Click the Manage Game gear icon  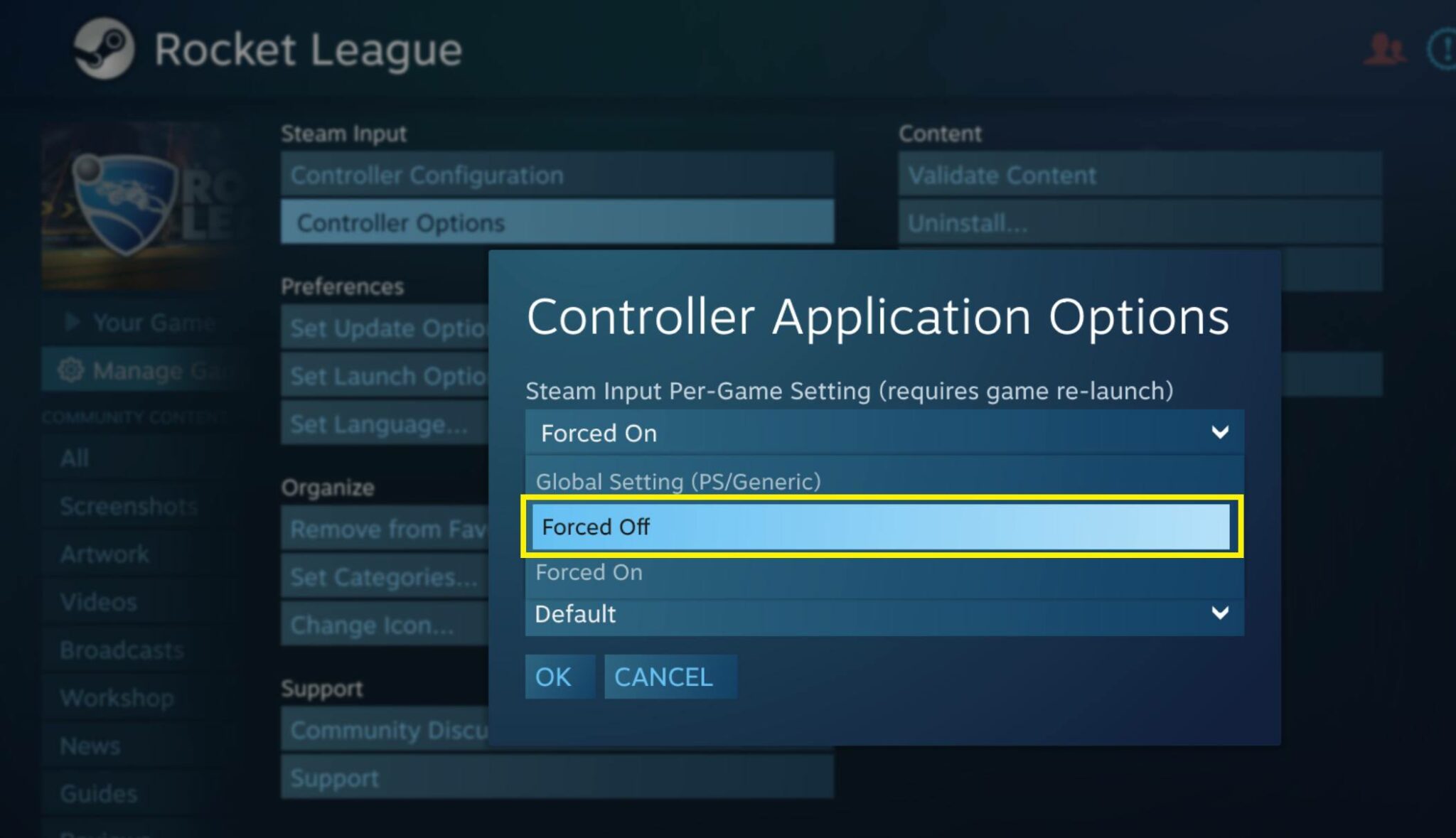[x=71, y=370]
